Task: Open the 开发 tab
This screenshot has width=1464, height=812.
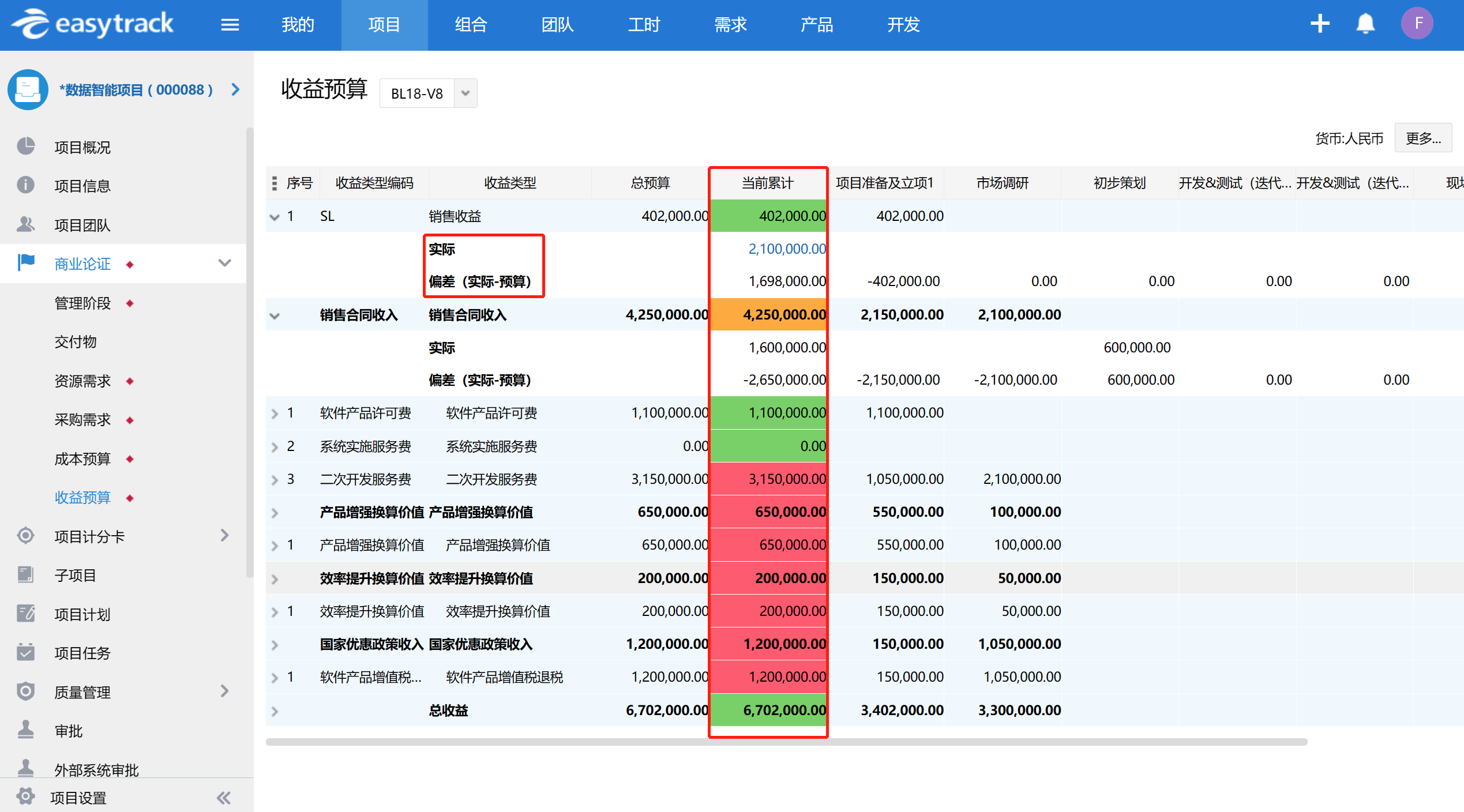Action: tap(903, 25)
